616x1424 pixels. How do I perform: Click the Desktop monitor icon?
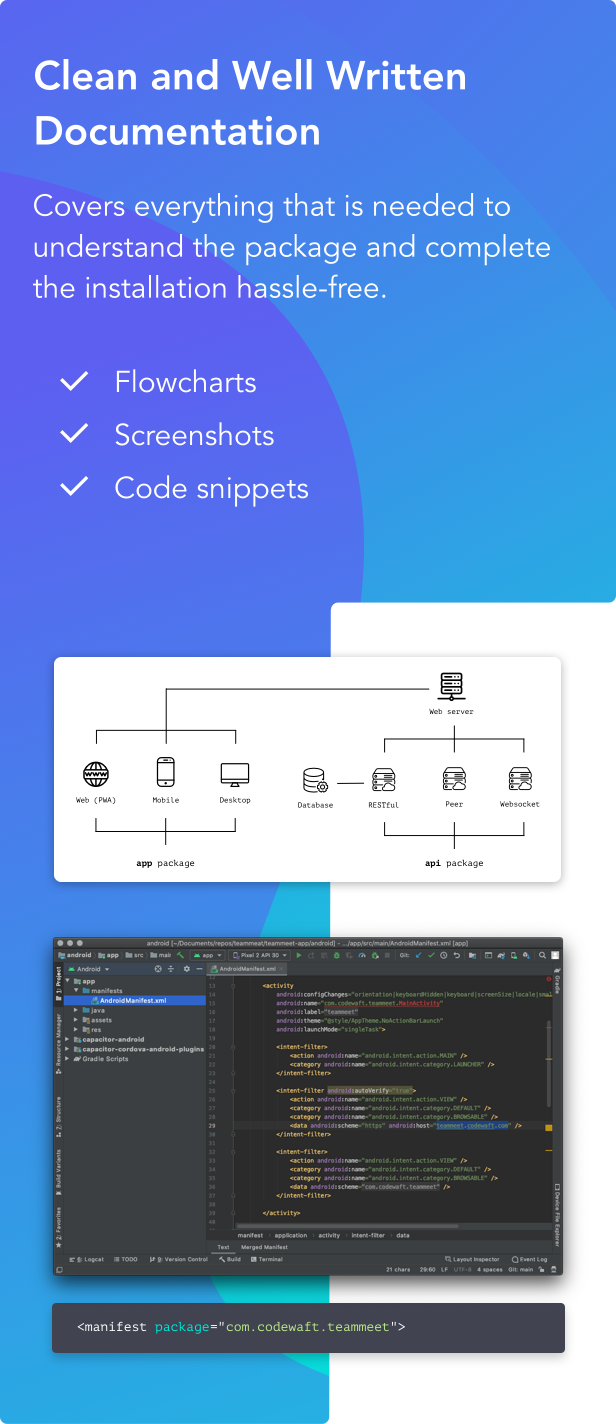(x=235, y=774)
